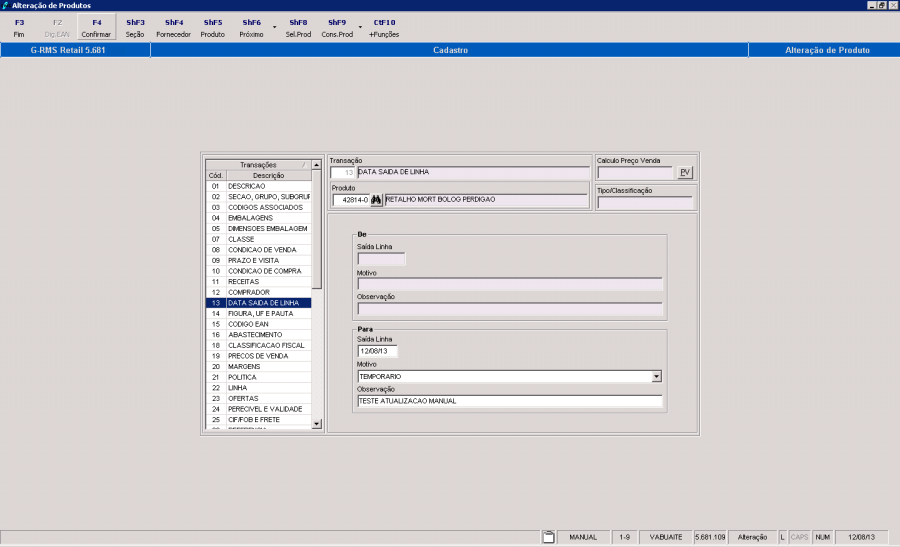Click the ShF8 Sel.Prod toolbar button

point(298,28)
